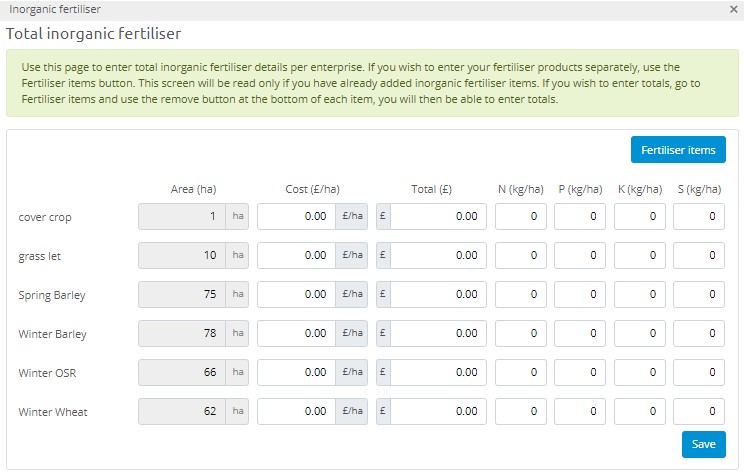Select Winter Wheat N (kg/ha) input

coord(520,411)
